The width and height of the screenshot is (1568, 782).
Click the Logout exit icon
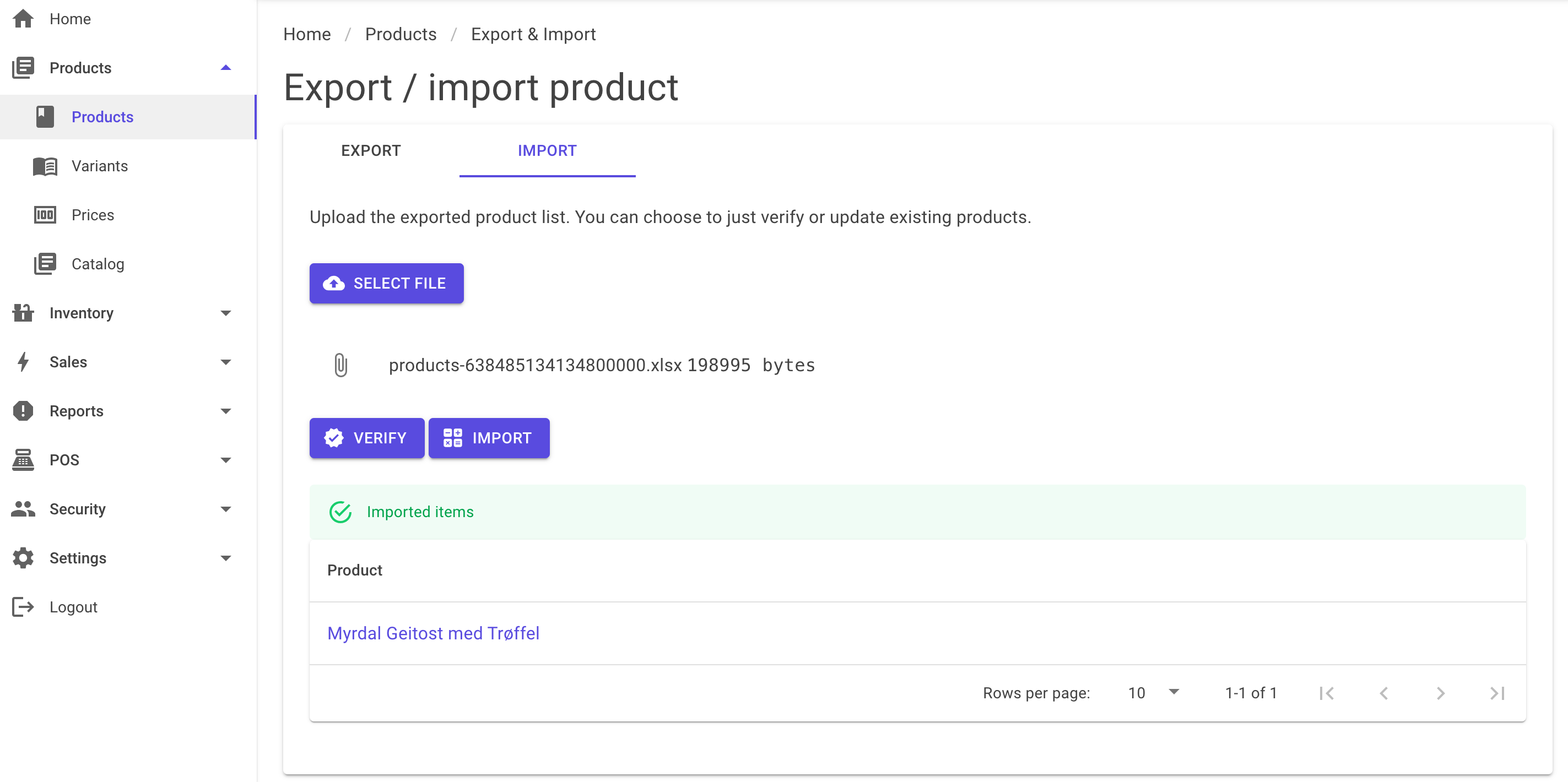coord(23,607)
